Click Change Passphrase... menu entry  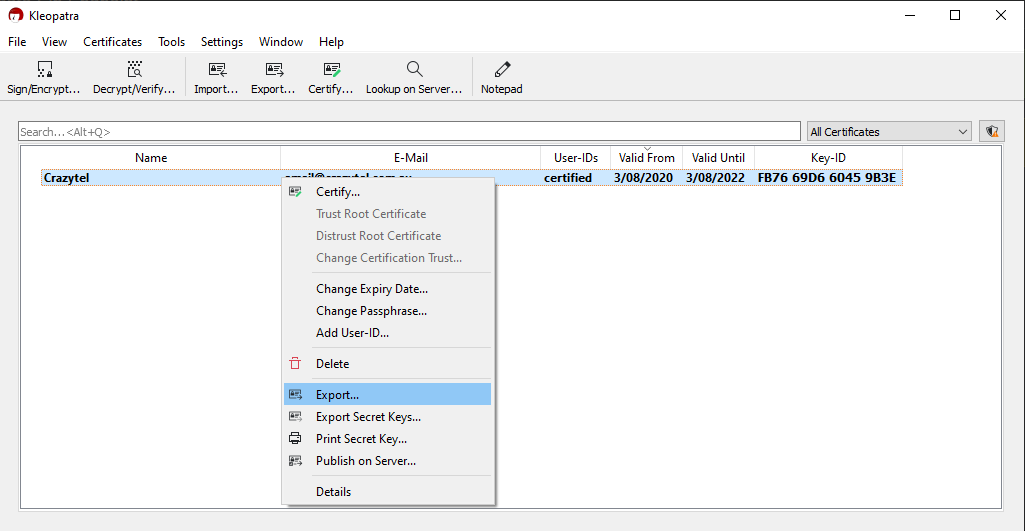371,311
